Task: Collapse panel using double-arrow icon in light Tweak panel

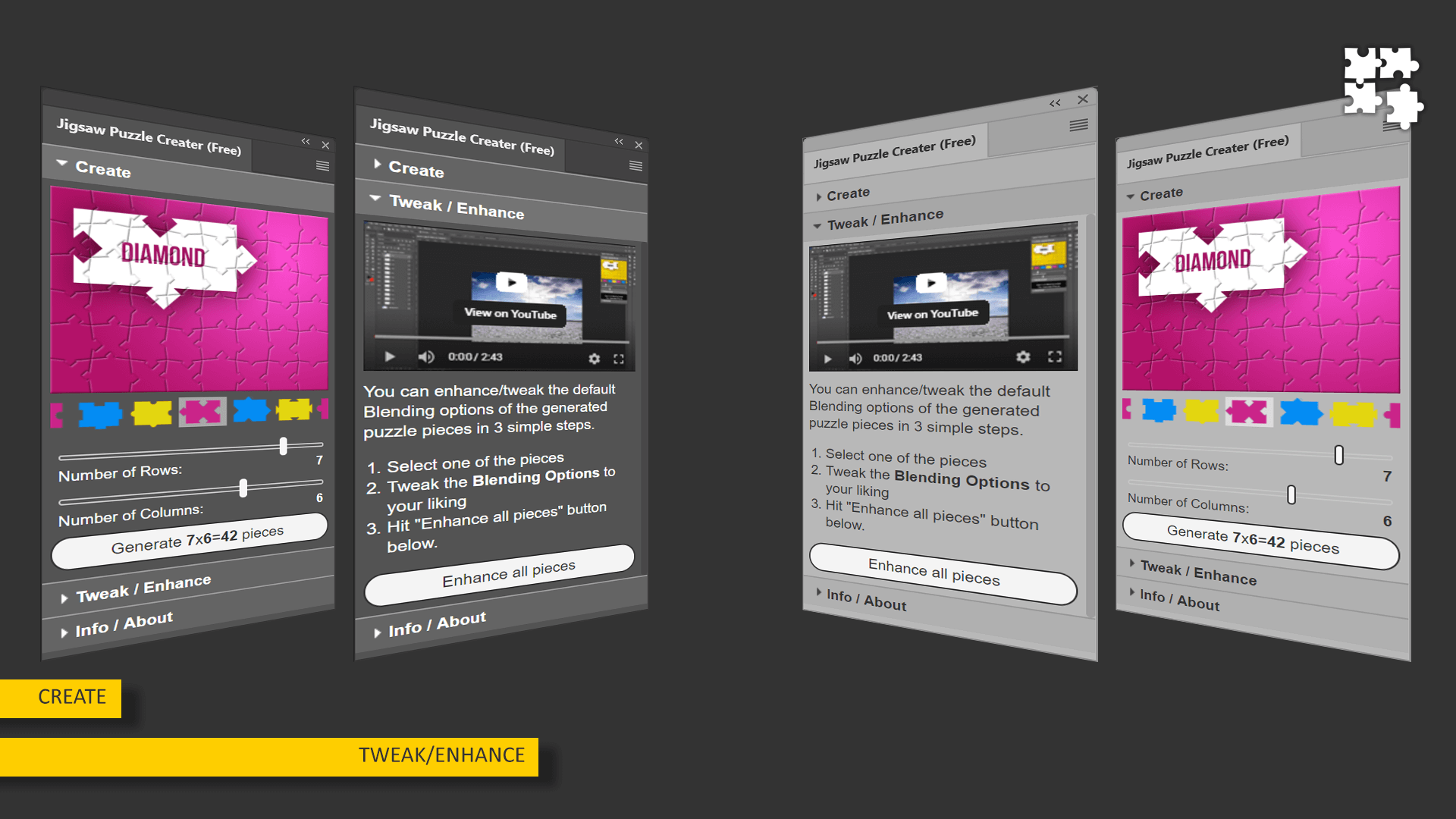Action: click(1055, 103)
